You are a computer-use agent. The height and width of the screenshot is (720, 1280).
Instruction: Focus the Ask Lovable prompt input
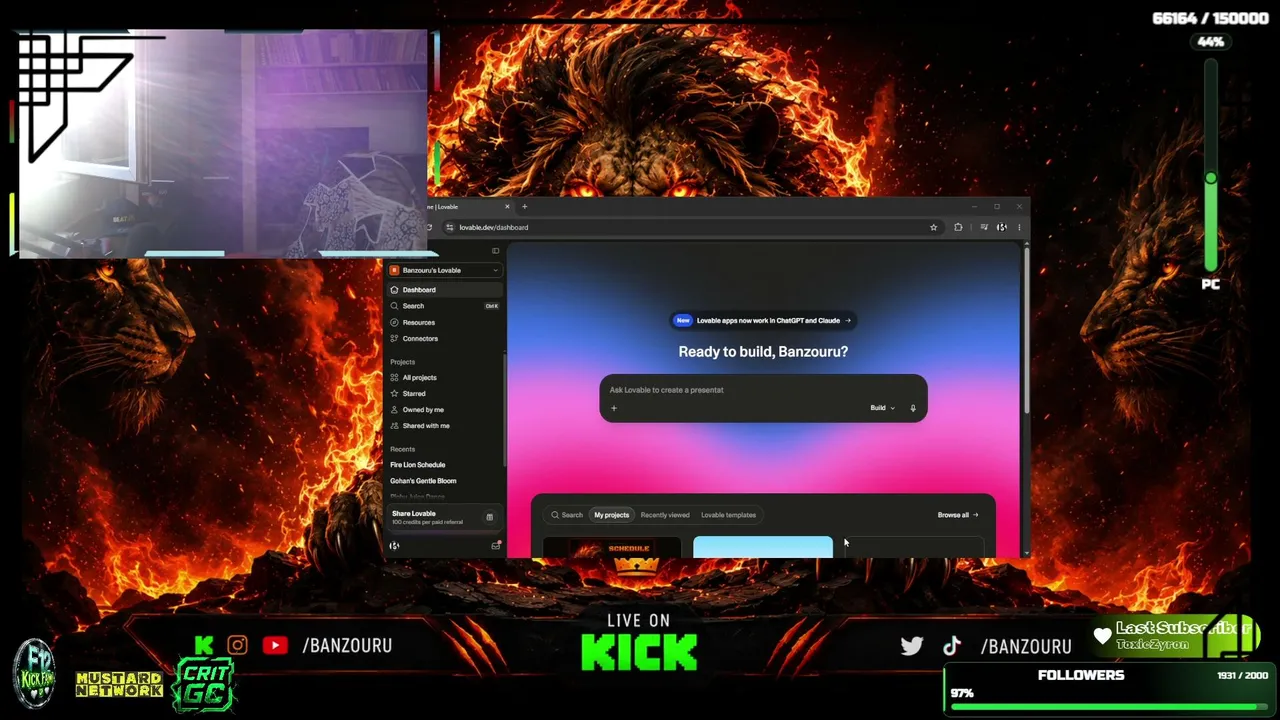click(x=763, y=390)
